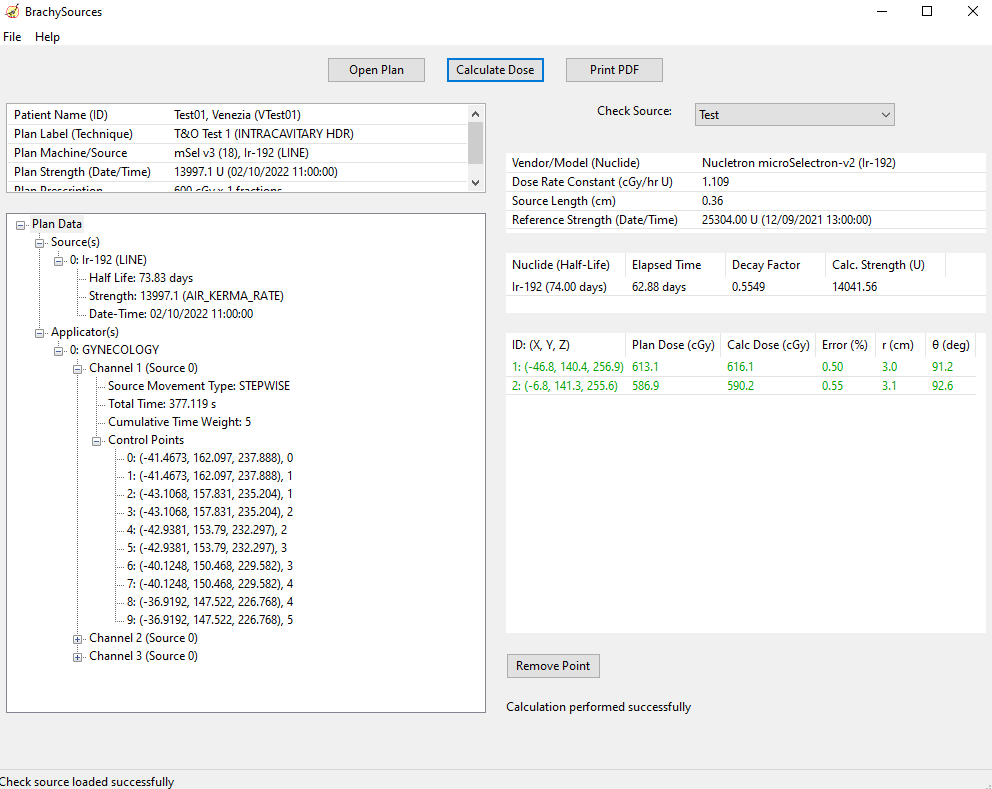
Task: Click the BrachySources app icon in title bar
Action: pyautogui.click(x=12, y=11)
